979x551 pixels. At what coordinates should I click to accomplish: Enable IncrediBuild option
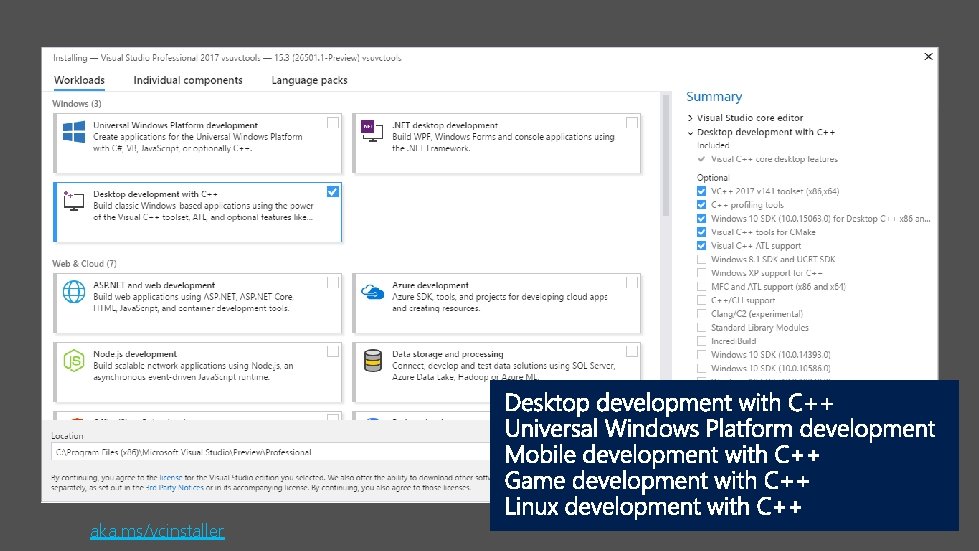(701, 341)
